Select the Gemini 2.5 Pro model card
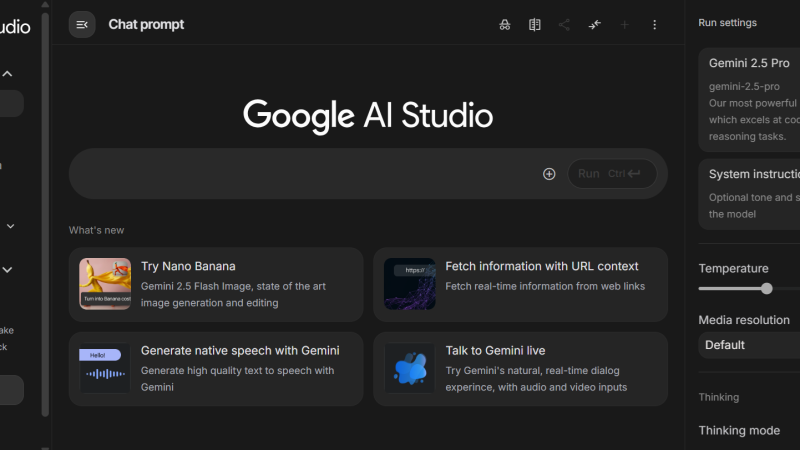The height and width of the screenshot is (450, 800). click(x=749, y=100)
